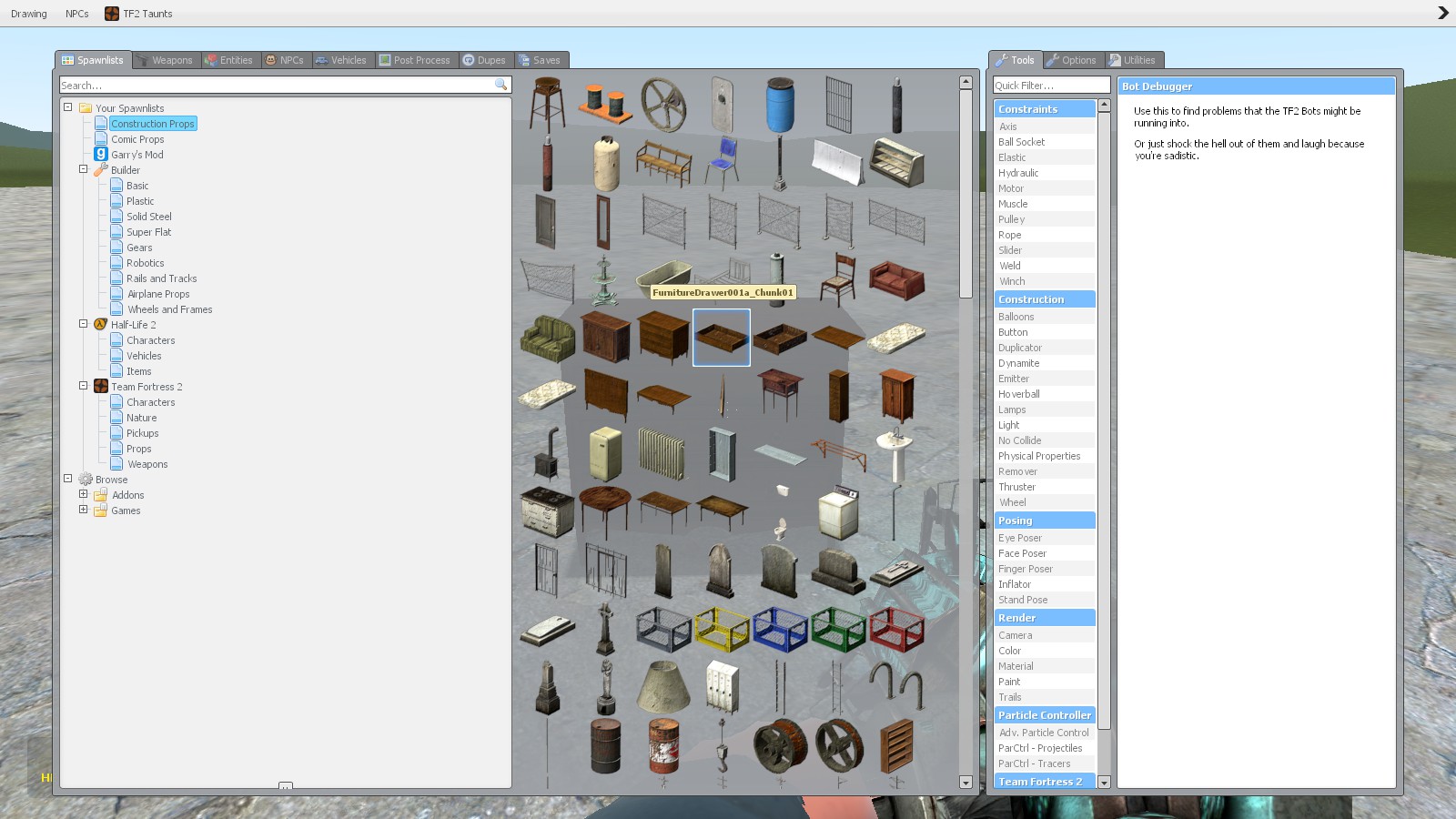Click the Spawnlist search field

276,85
